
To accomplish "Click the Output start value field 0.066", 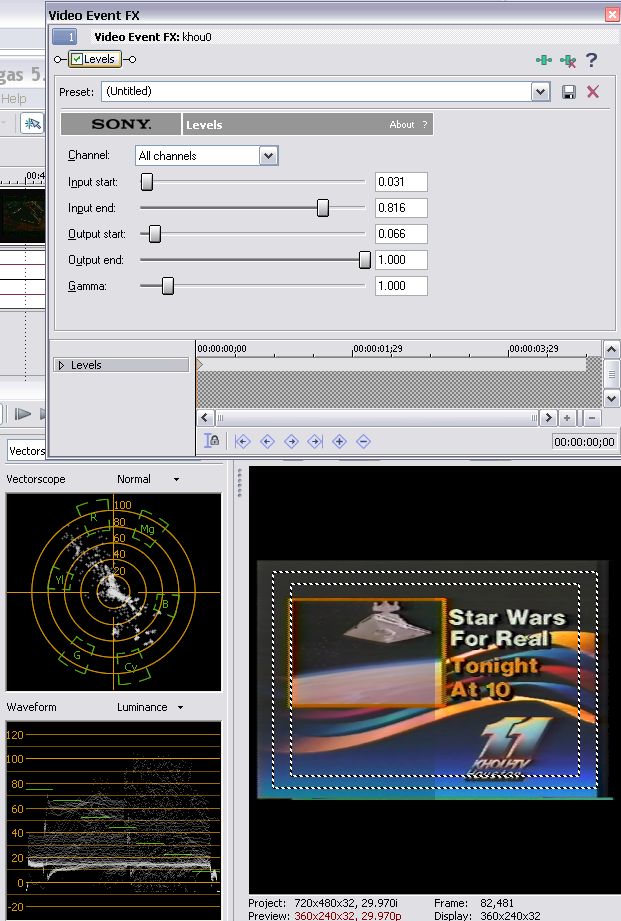I will (401, 234).
